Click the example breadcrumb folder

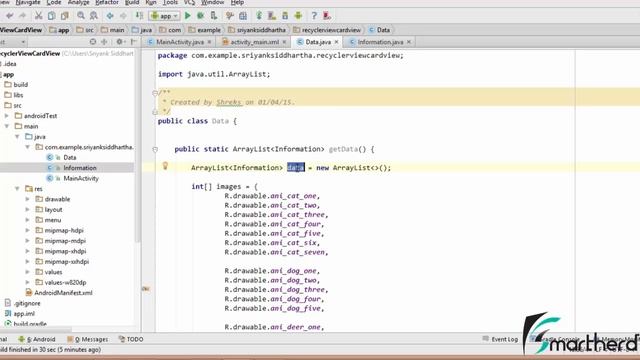[205, 30]
